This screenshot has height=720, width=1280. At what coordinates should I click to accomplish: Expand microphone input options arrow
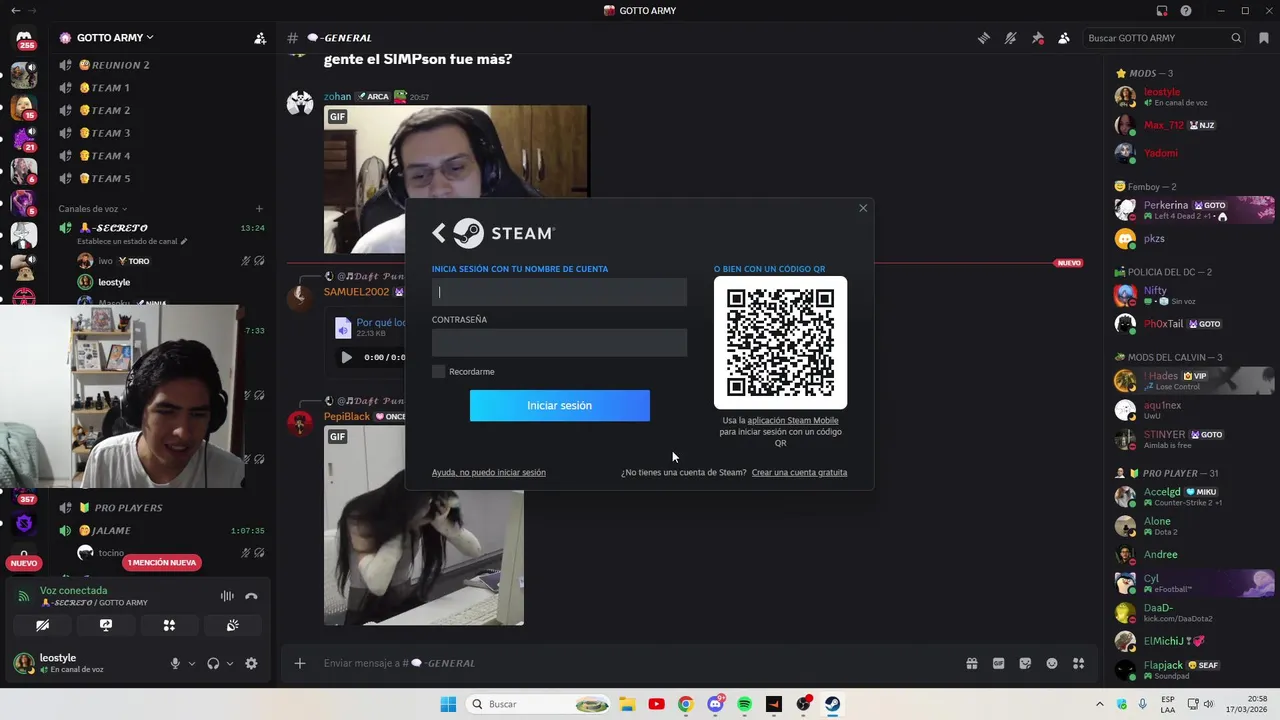pos(192,663)
